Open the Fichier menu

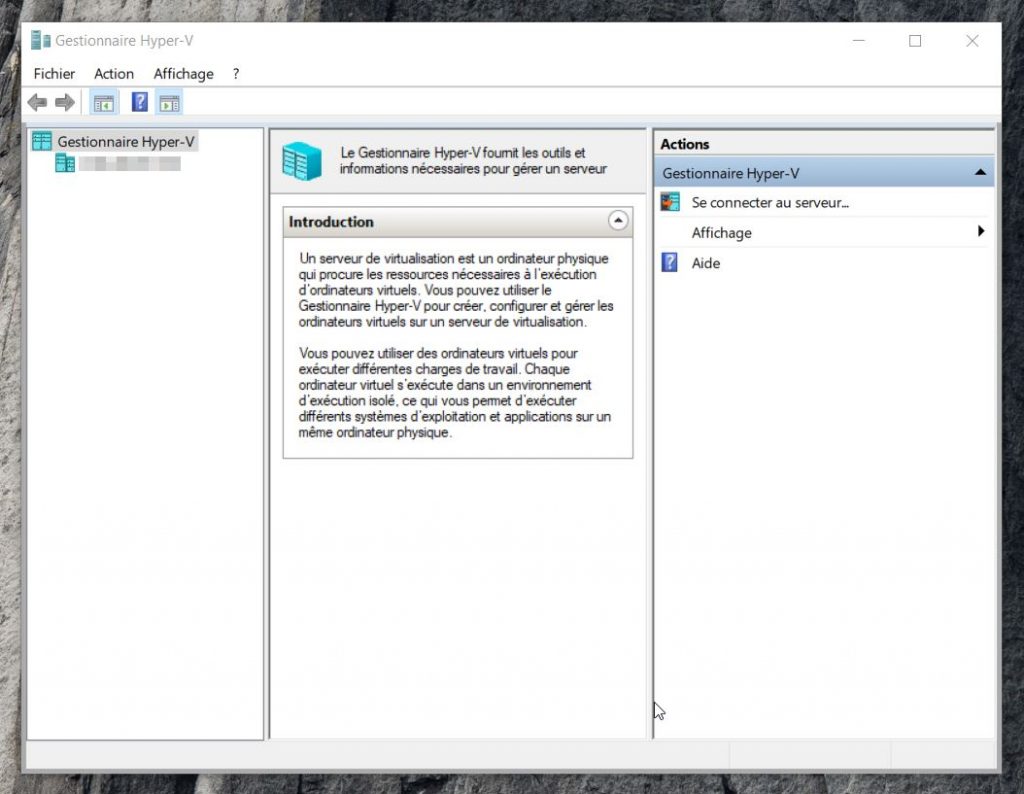(x=54, y=74)
